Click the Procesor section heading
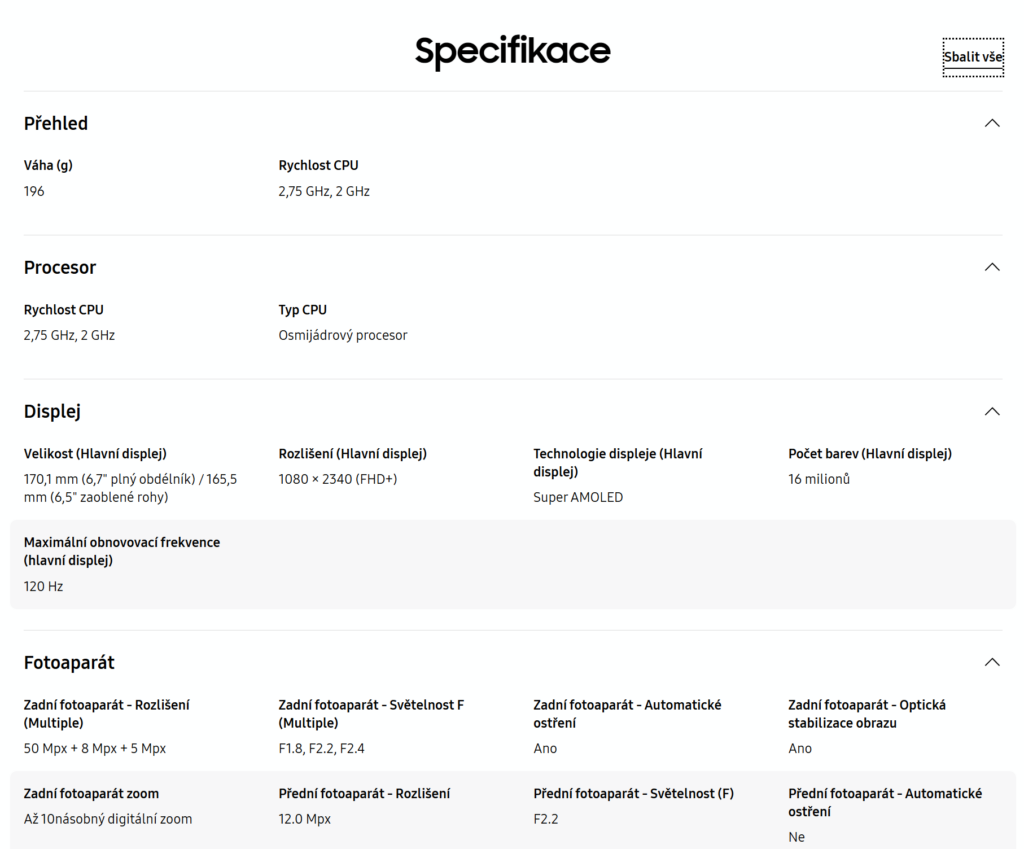Viewport: 1024px width, 849px height. pyautogui.click(x=60, y=267)
